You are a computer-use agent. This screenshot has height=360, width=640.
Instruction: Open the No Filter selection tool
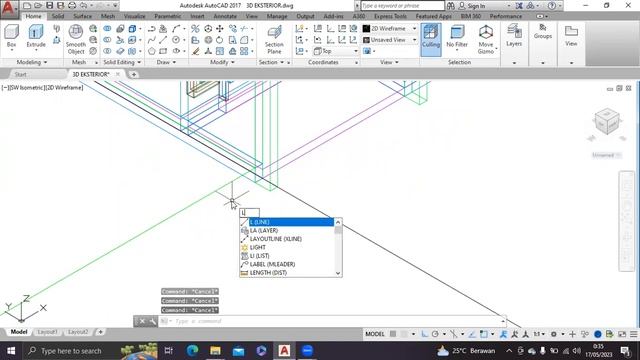[x=457, y=37]
